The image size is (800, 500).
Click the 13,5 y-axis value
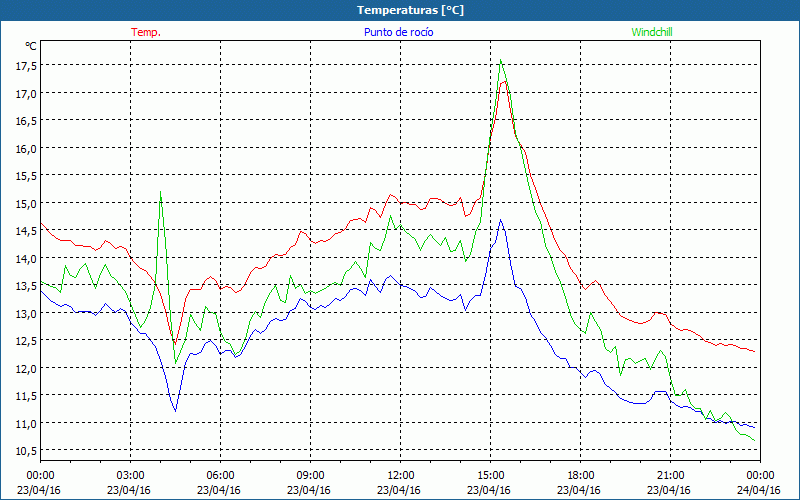[x=27, y=285]
